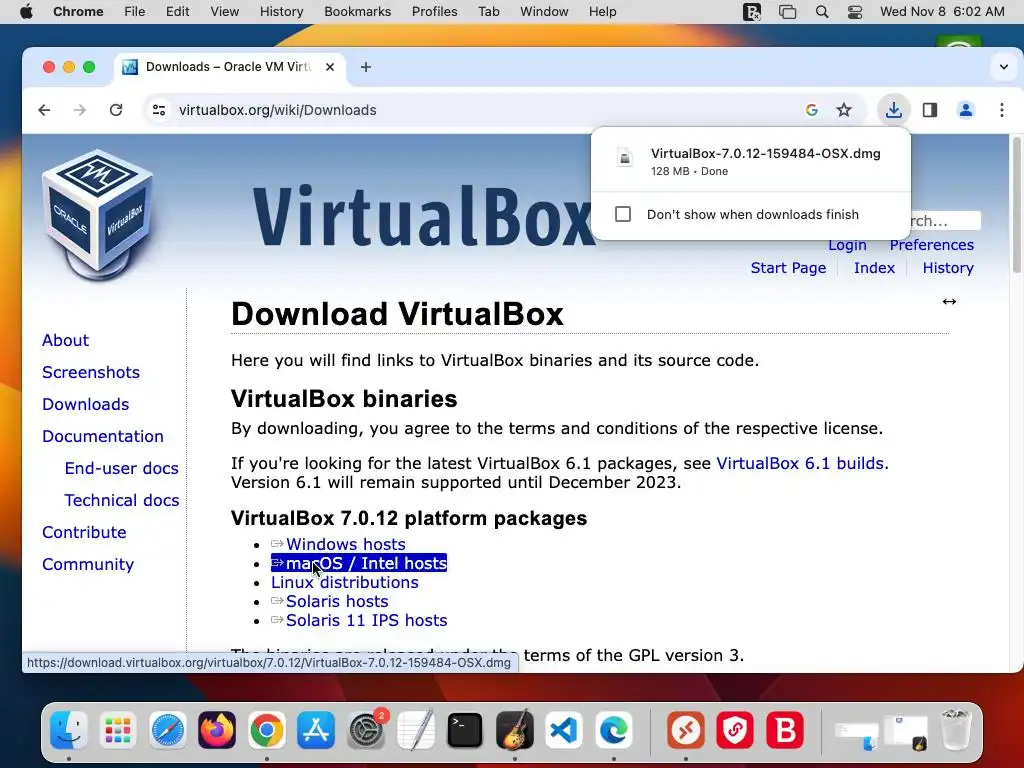Click the website search field

pyautogui.click(x=944, y=221)
